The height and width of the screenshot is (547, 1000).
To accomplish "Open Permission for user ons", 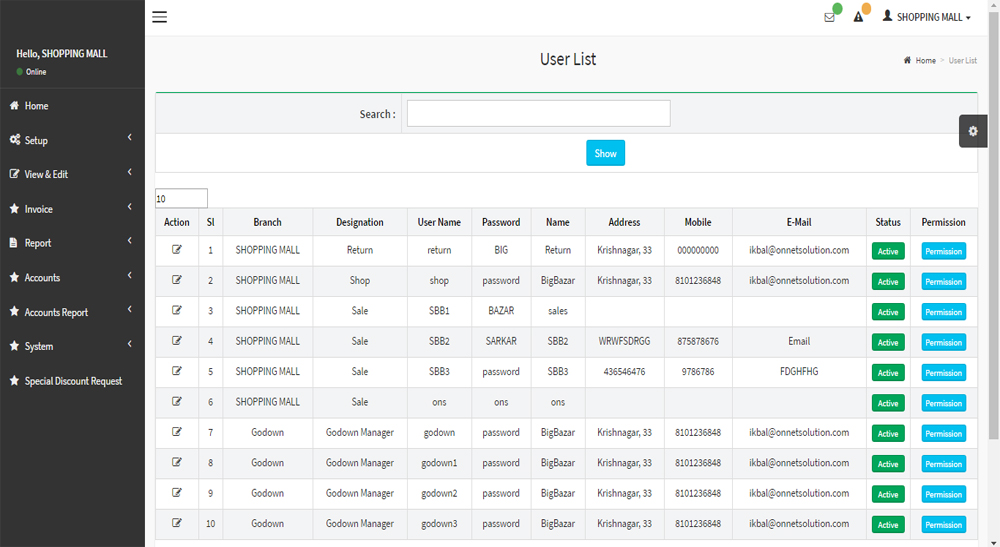I will pos(943,403).
